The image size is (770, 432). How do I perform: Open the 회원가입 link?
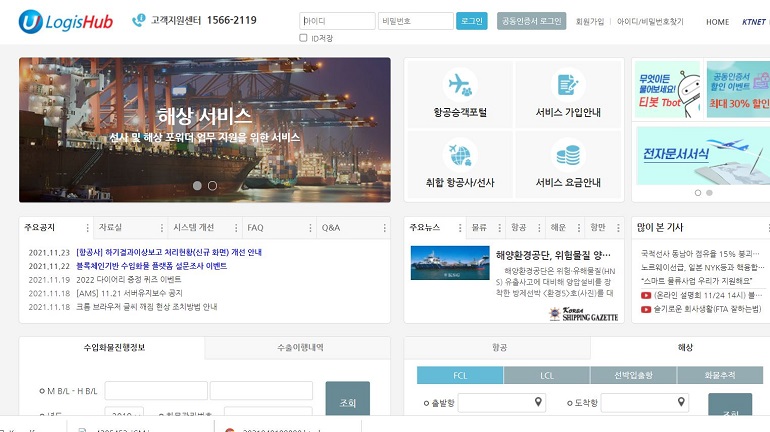pyautogui.click(x=590, y=22)
